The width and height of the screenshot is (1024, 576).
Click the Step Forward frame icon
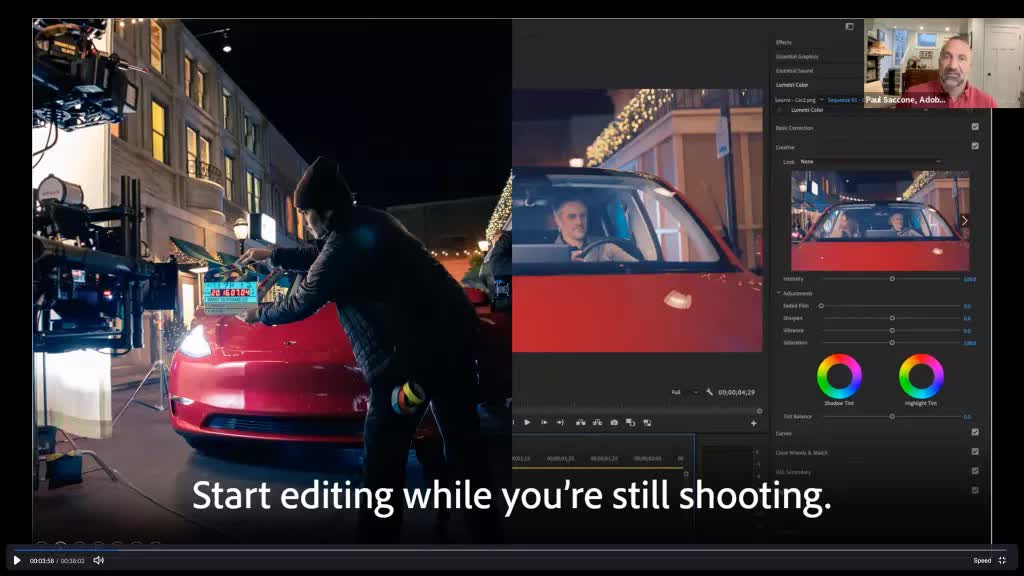point(543,422)
